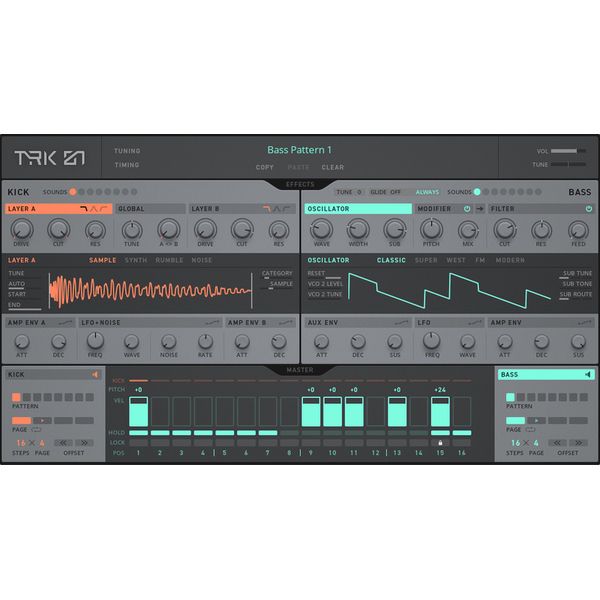Shift Bass offset left with double arrow
This screenshot has height=600, width=600.
tap(557, 443)
